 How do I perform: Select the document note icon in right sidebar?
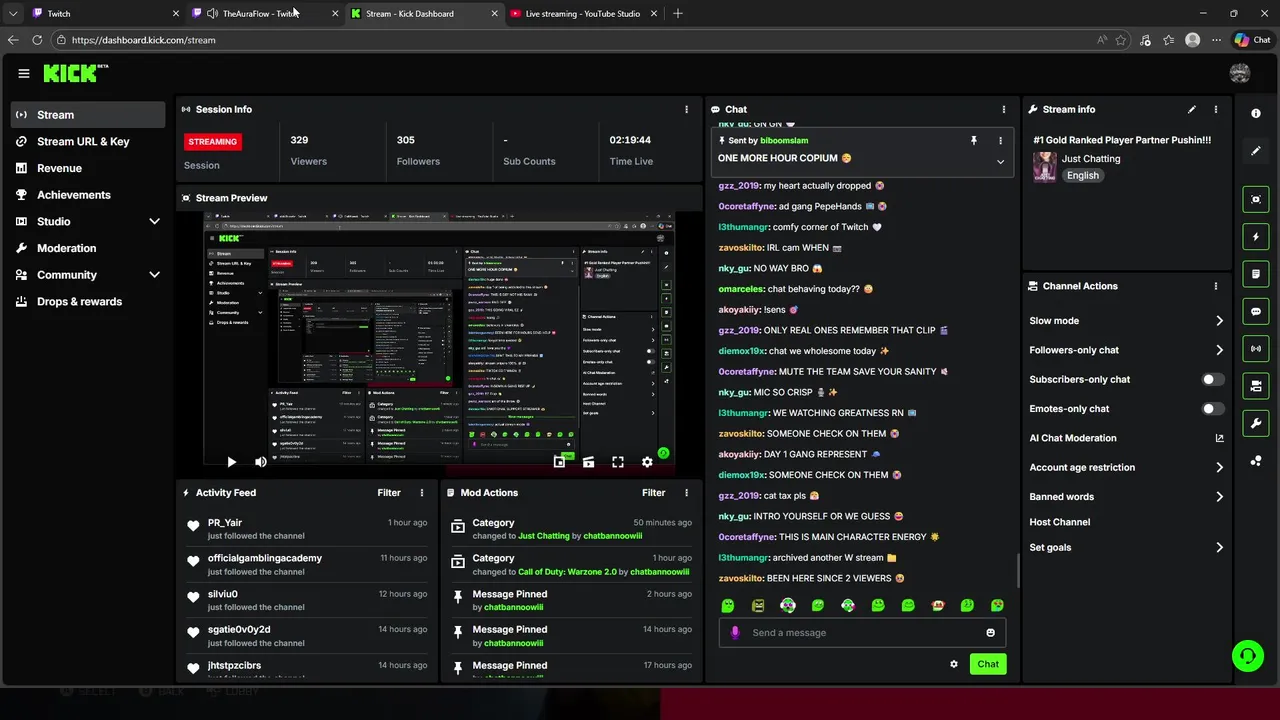(x=1256, y=274)
